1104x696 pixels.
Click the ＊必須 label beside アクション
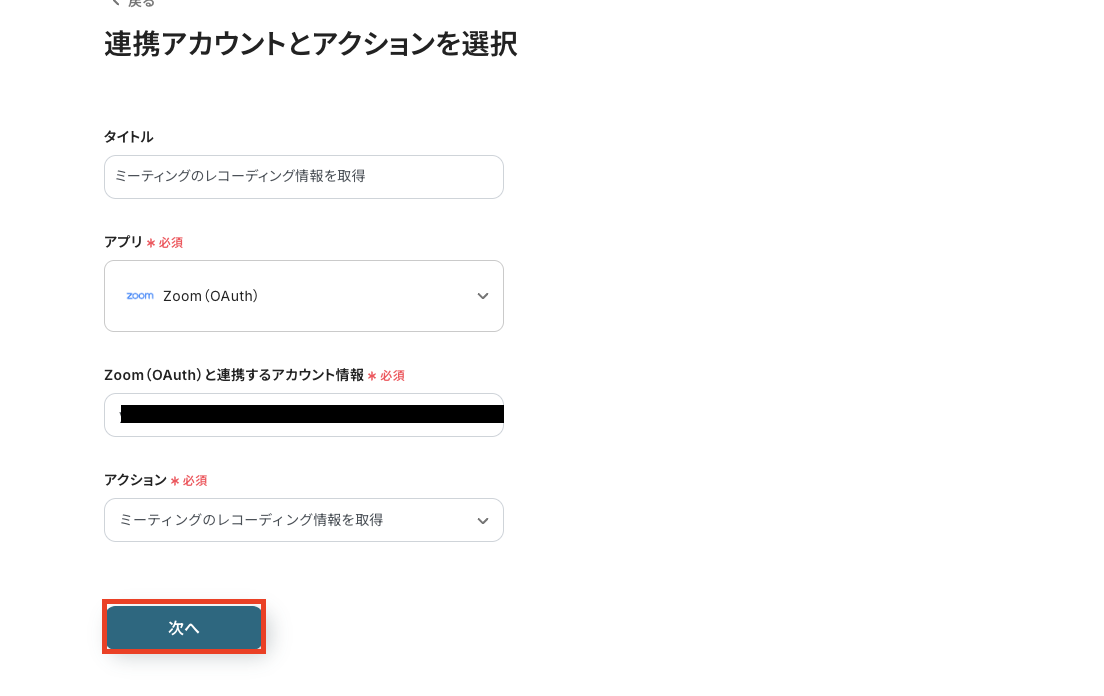coord(189,480)
